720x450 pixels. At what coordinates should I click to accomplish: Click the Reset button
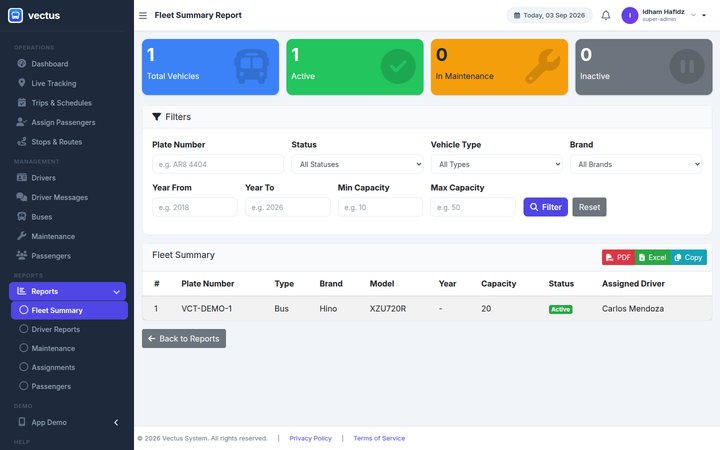click(589, 207)
